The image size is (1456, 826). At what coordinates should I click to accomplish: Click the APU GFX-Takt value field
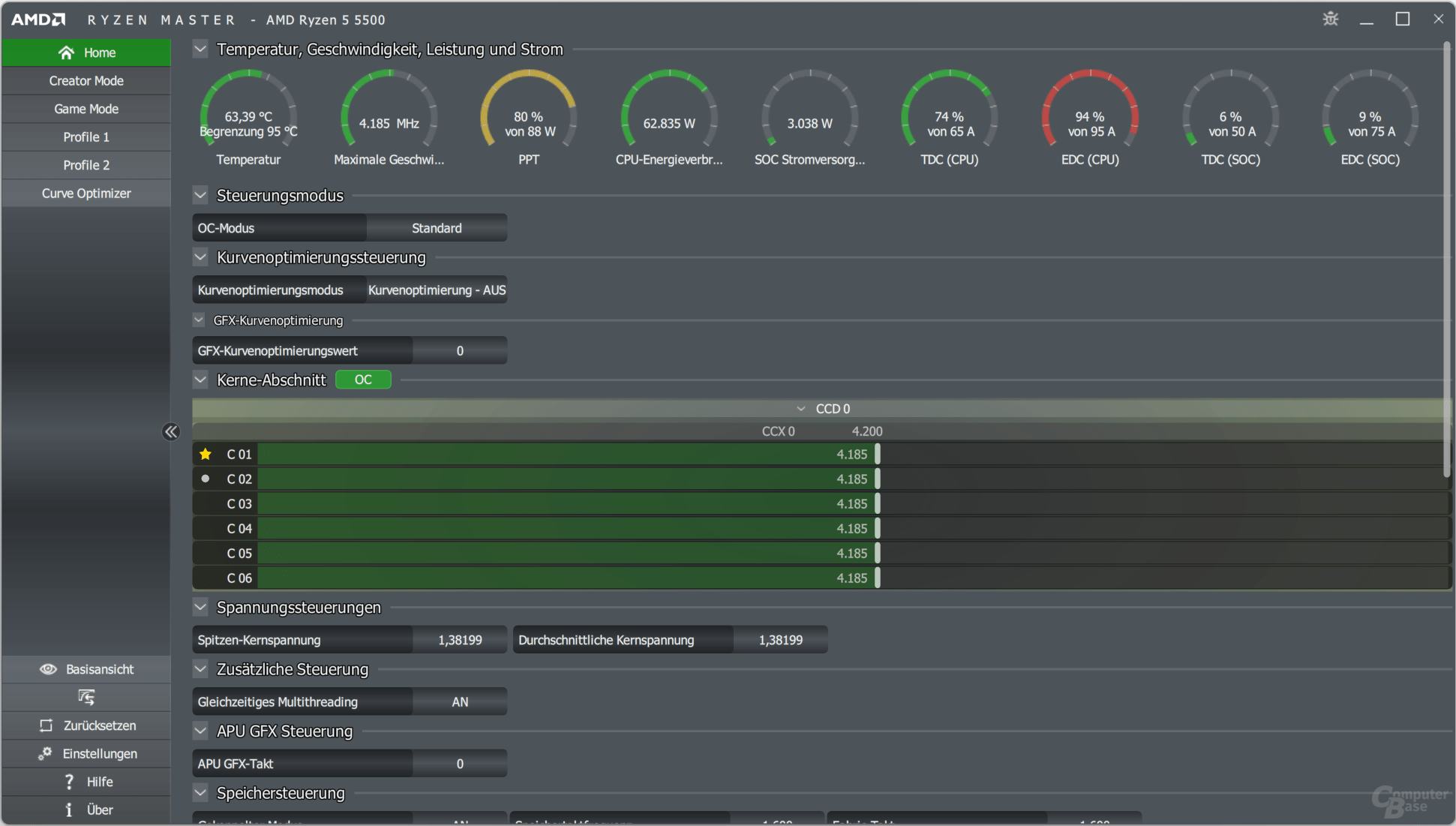(x=459, y=764)
